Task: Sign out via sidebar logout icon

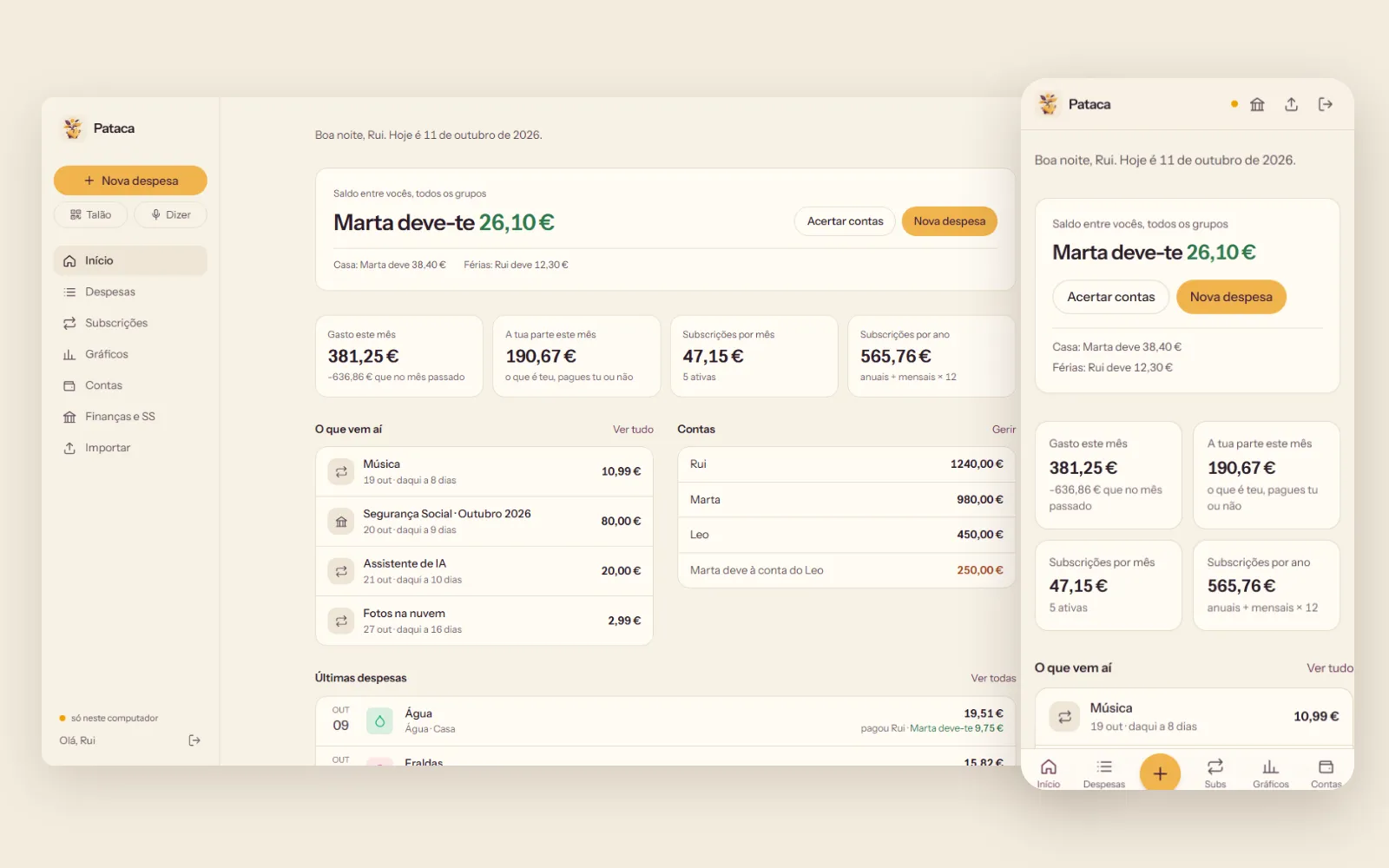Action: point(194,740)
